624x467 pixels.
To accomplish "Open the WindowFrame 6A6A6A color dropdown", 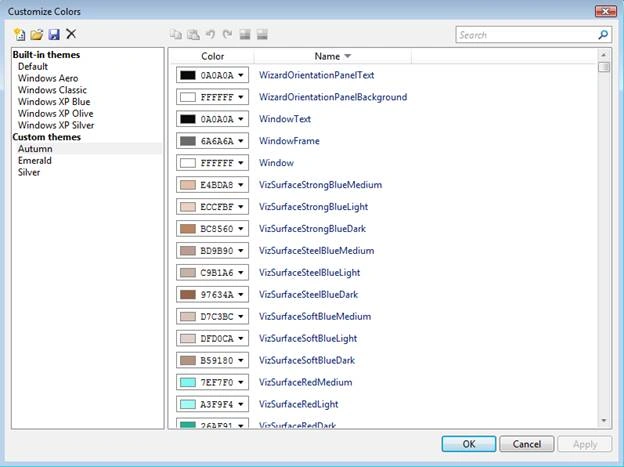I will click(241, 141).
